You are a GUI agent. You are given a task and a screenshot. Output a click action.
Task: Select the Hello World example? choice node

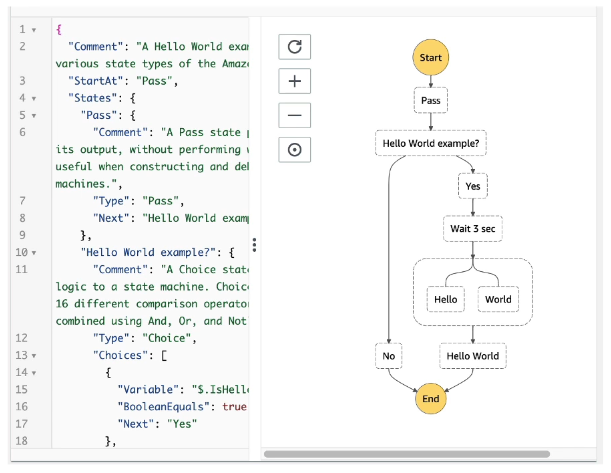click(431, 143)
